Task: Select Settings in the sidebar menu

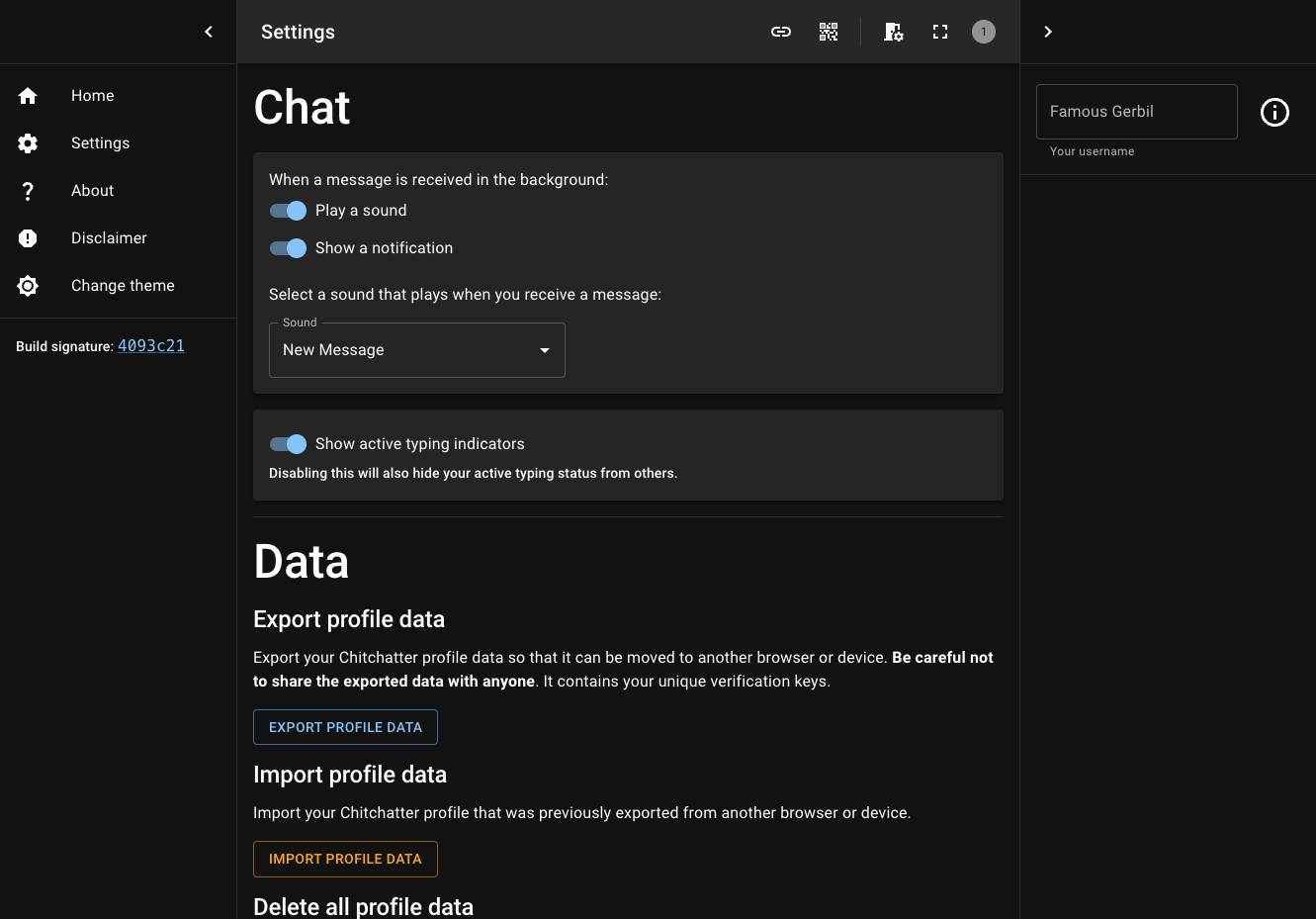Action: click(x=119, y=143)
